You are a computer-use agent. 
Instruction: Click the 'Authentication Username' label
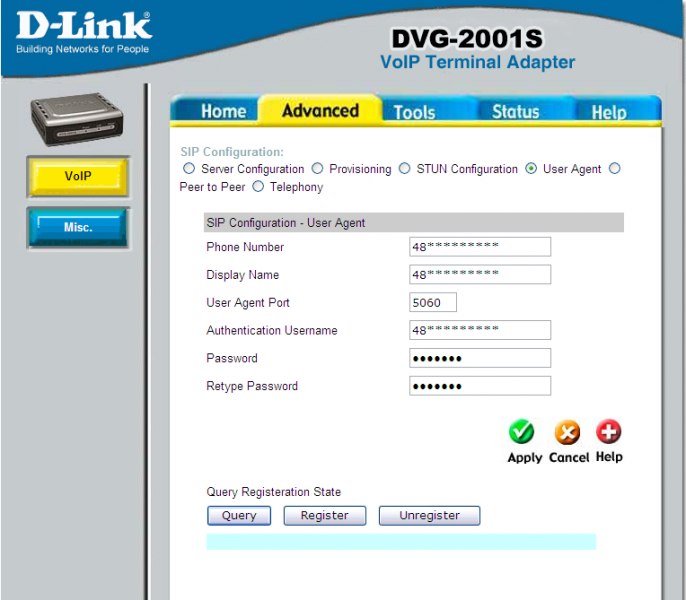click(x=272, y=330)
